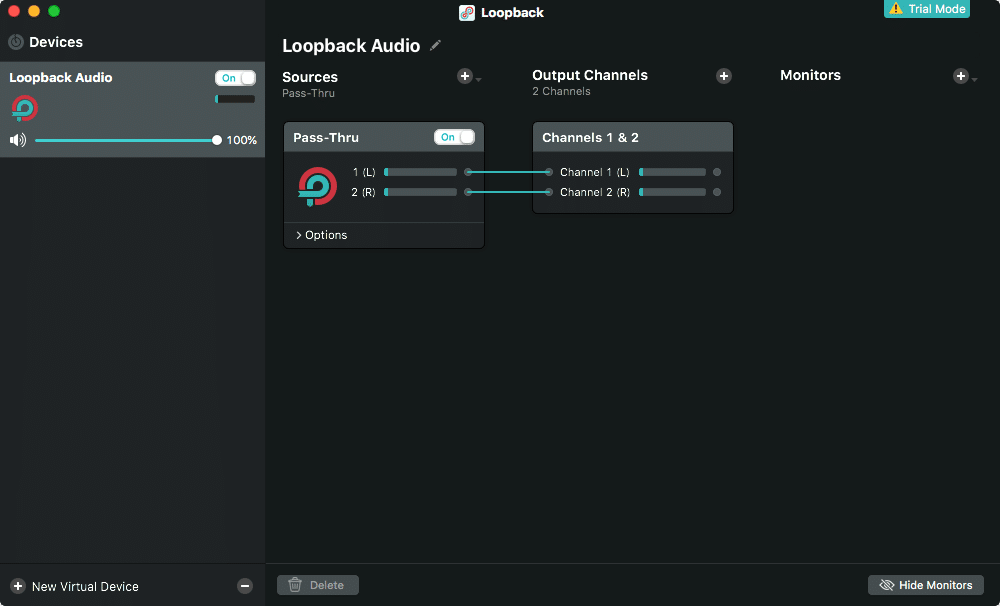Click the source 2 (R) level meter

[x=420, y=192]
